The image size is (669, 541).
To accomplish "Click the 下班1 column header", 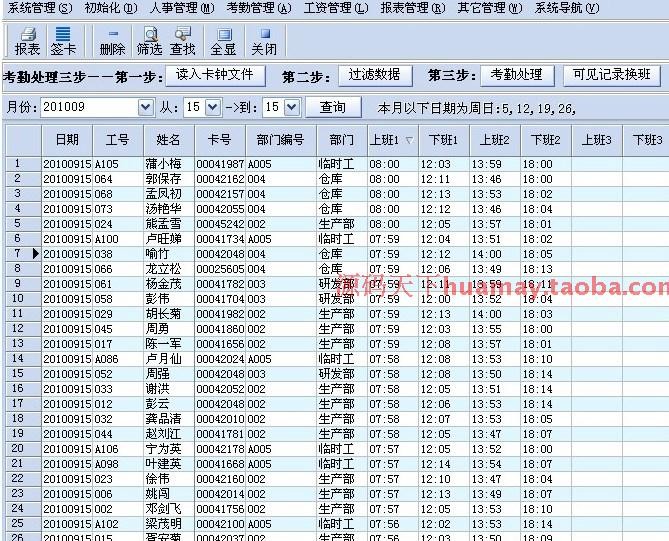I will (444, 140).
